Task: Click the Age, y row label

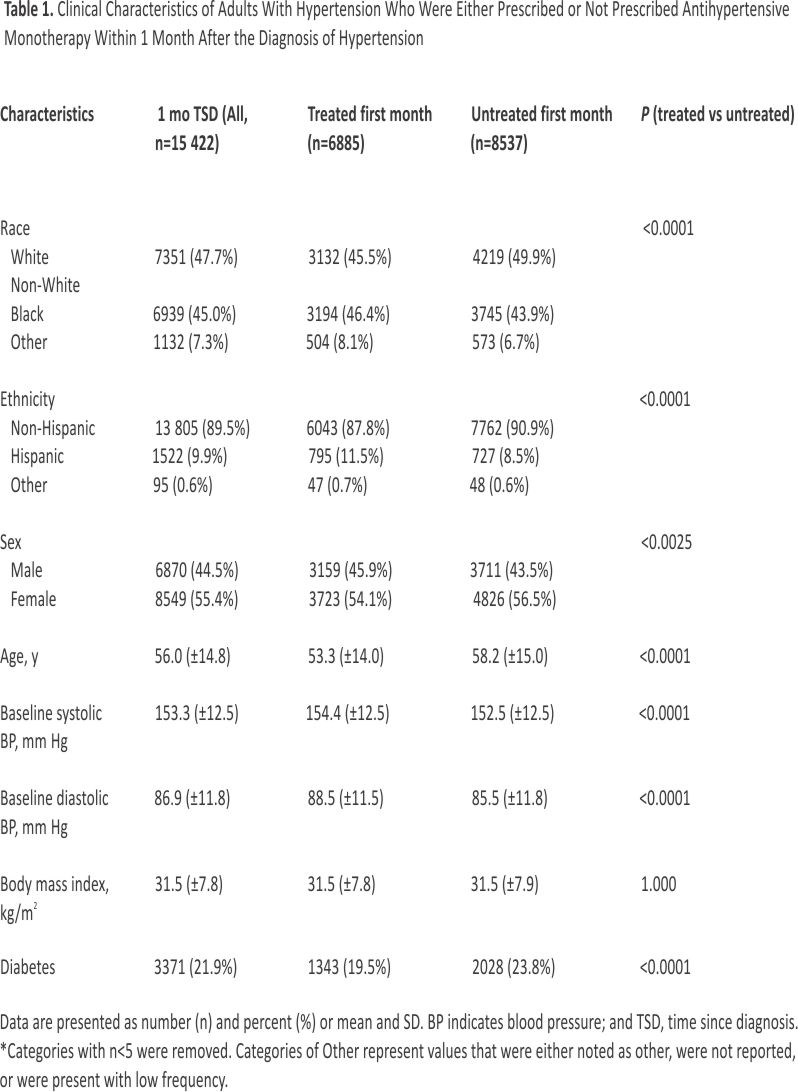Action: (x=21, y=657)
